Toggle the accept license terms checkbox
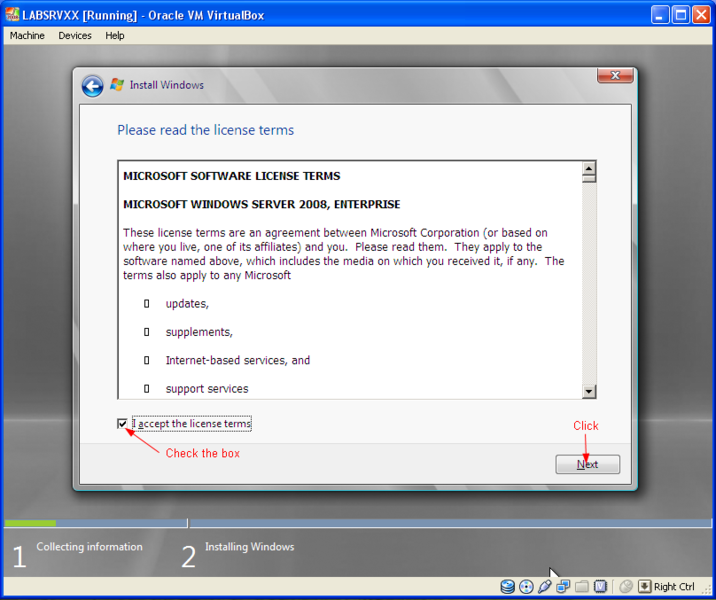Image resolution: width=716 pixels, height=600 pixels. tap(122, 424)
